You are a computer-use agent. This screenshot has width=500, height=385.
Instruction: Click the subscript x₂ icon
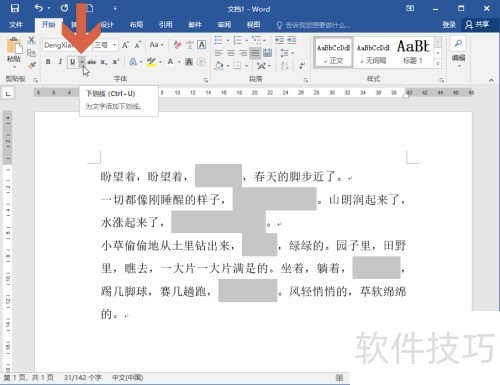click(x=104, y=62)
